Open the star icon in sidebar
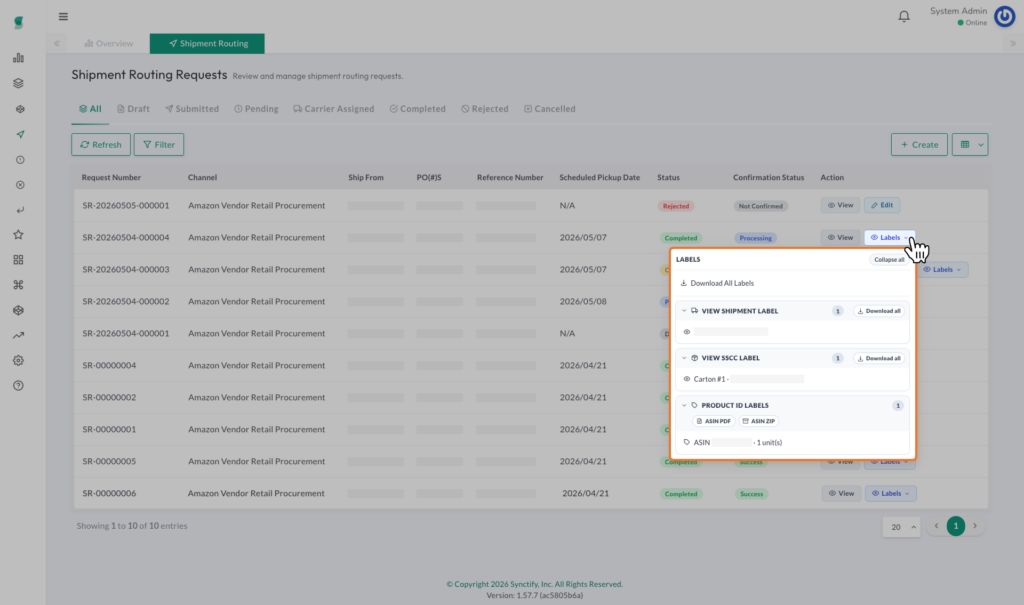 [x=18, y=235]
